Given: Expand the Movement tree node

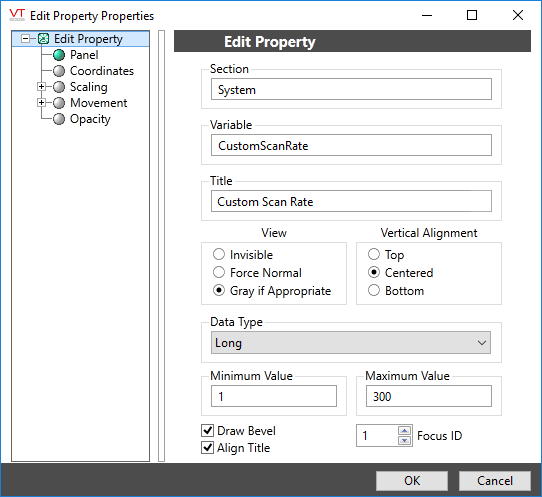Looking at the screenshot, I should (41, 103).
